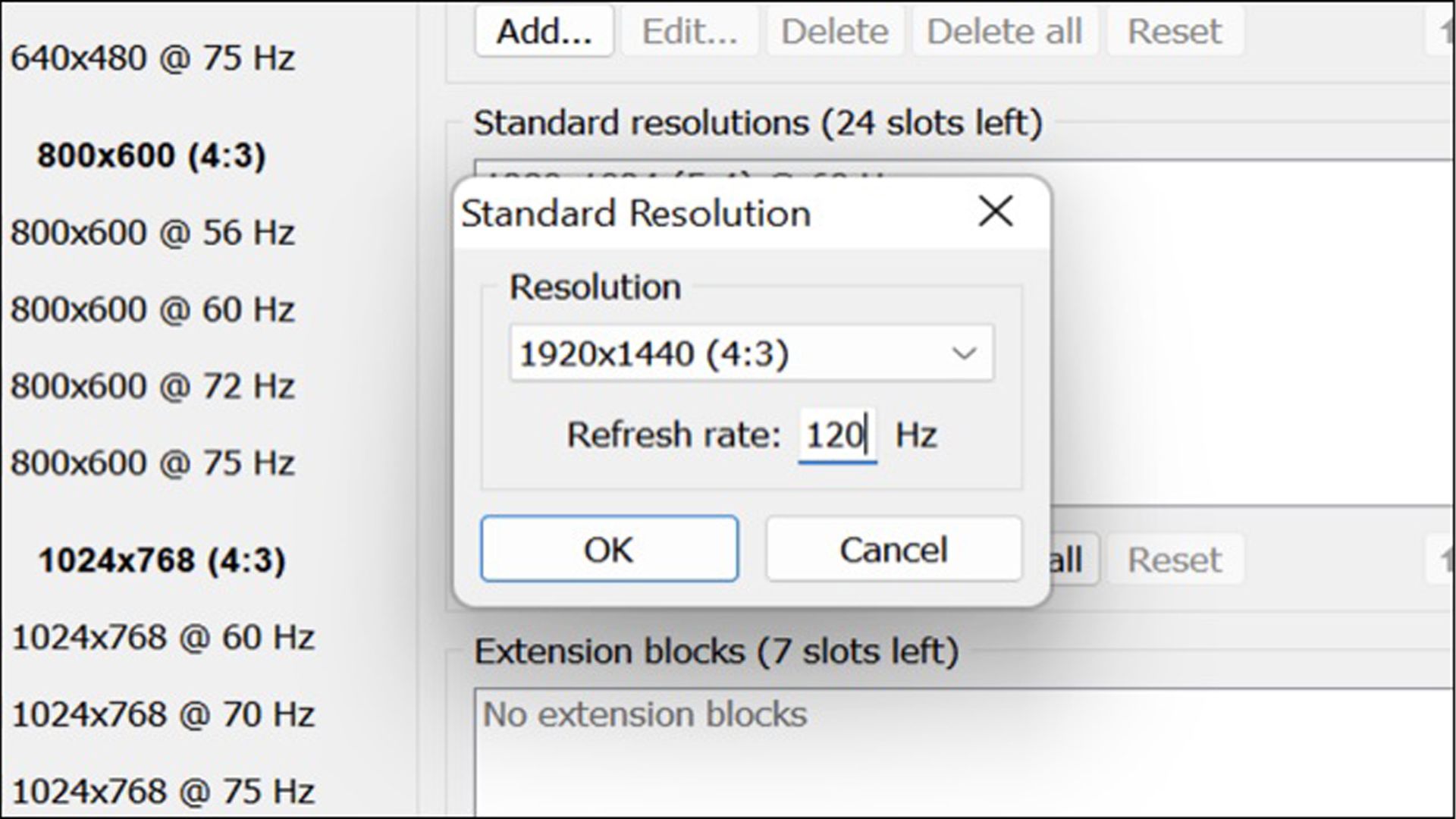Select 1024x768 @ 60 Hz entry

pos(165,637)
